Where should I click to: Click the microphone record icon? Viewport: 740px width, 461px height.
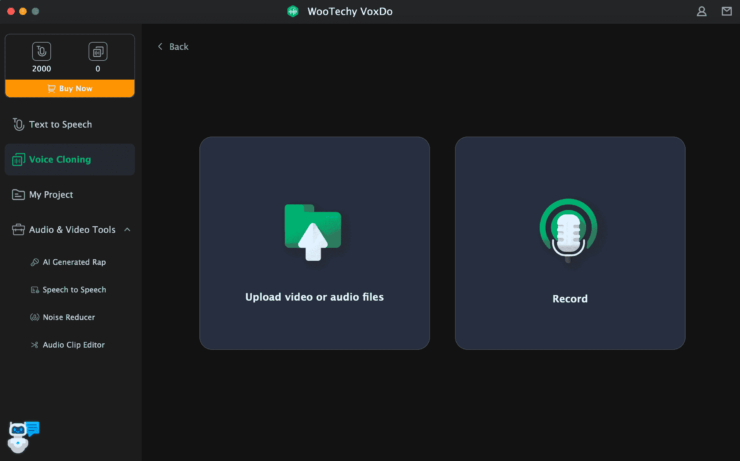click(x=569, y=232)
